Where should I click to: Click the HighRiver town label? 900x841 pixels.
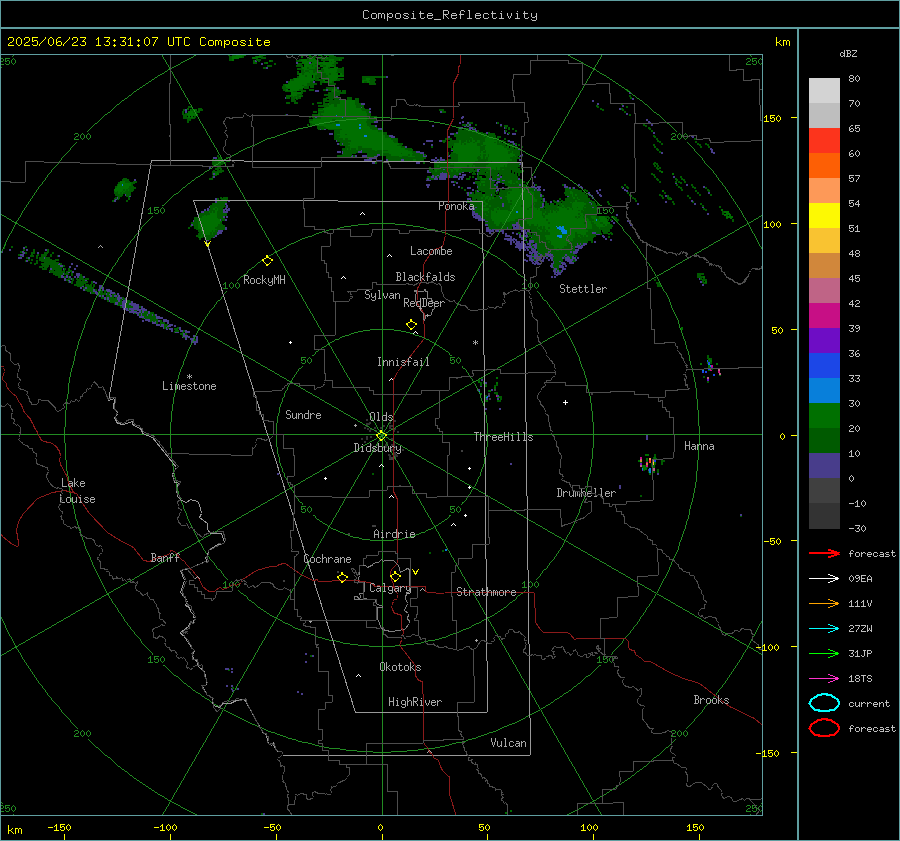click(415, 702)
